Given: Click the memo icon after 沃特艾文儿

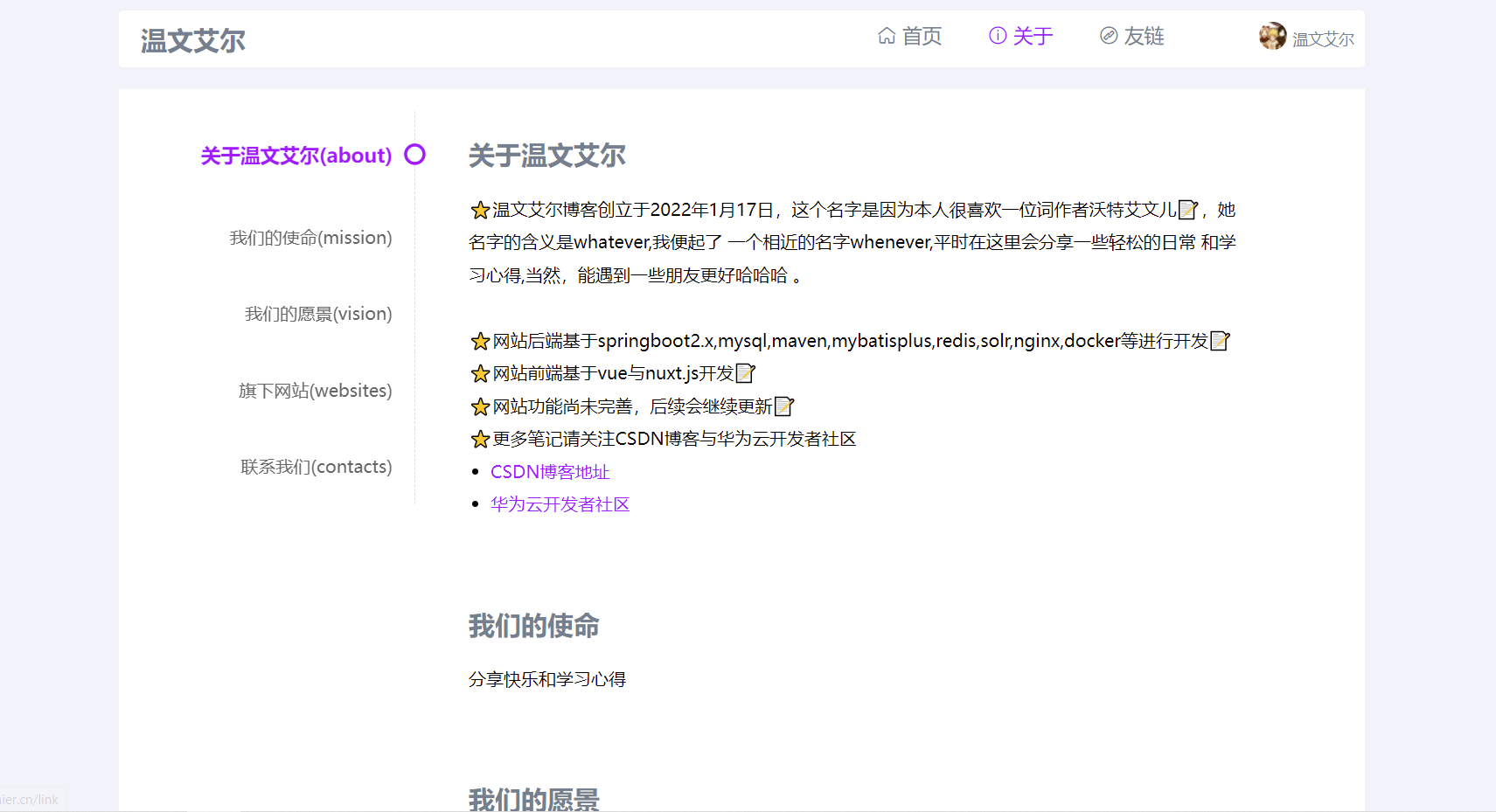Looking at the screenshot, I should pyautogui.click(x=1188, y=210).
